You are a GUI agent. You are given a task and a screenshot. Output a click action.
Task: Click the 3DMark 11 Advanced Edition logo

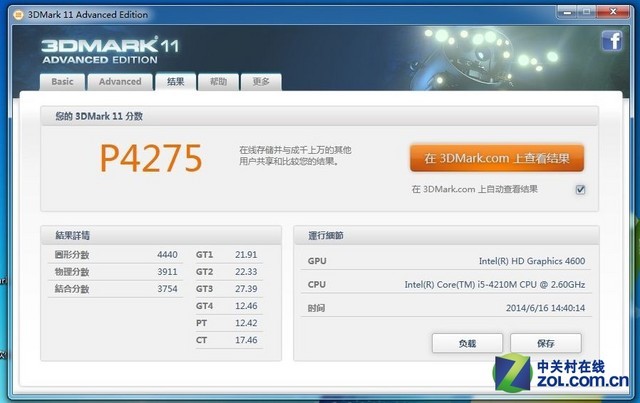110,51
